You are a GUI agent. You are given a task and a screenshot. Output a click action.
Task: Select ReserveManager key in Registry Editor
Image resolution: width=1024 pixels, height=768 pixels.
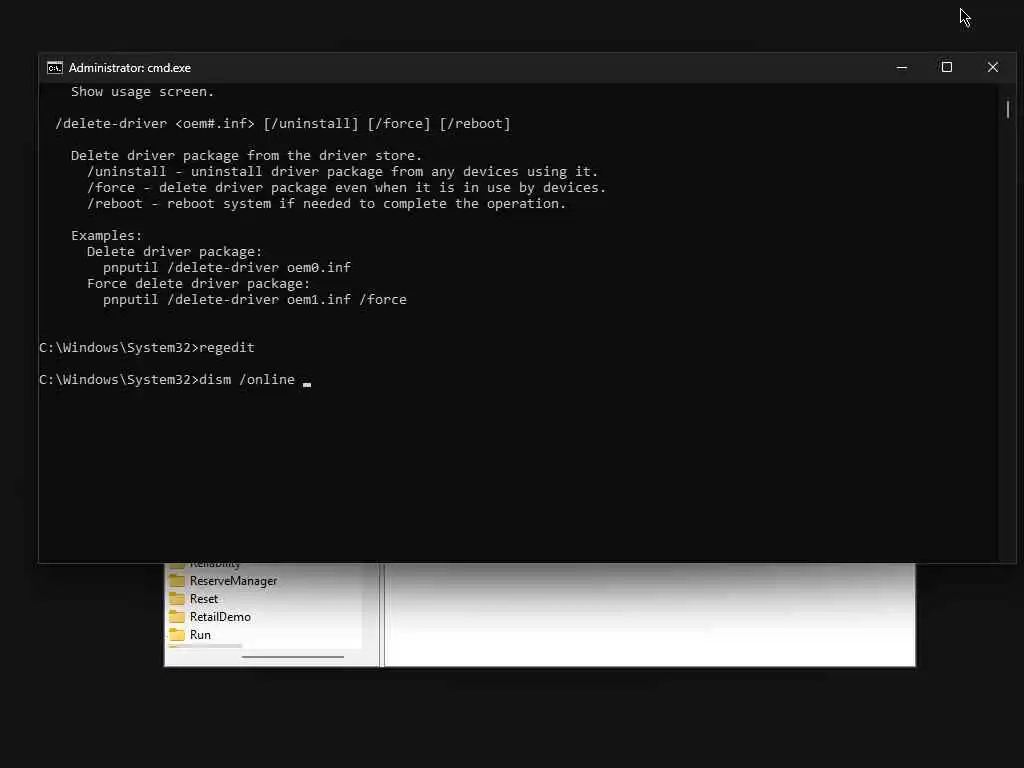233,581
